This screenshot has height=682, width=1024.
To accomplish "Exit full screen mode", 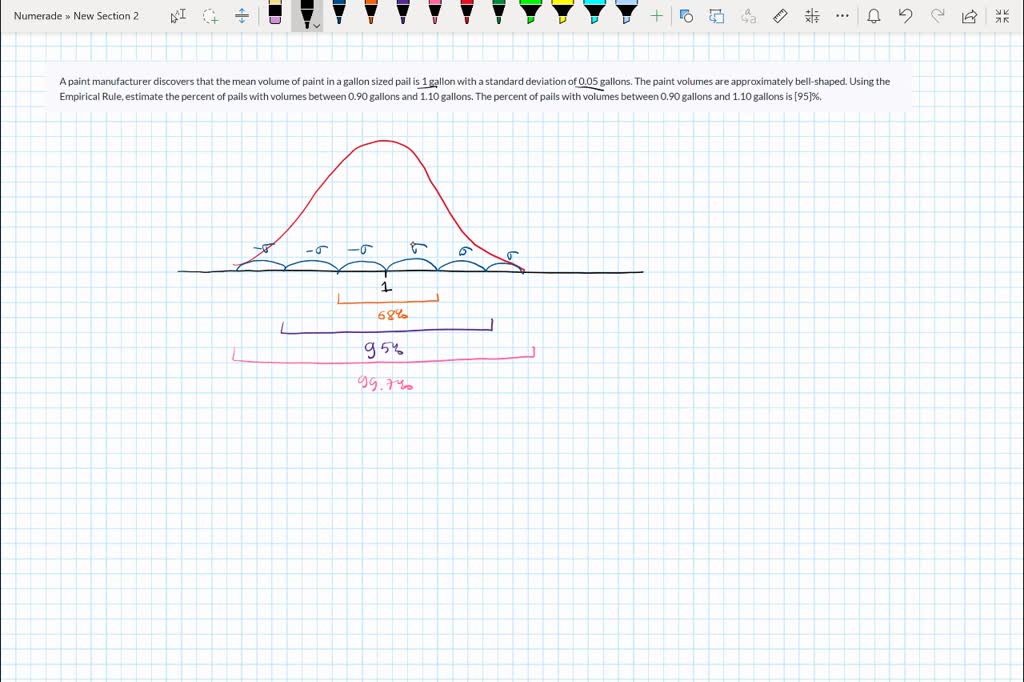I will (x=1002, y=16).
